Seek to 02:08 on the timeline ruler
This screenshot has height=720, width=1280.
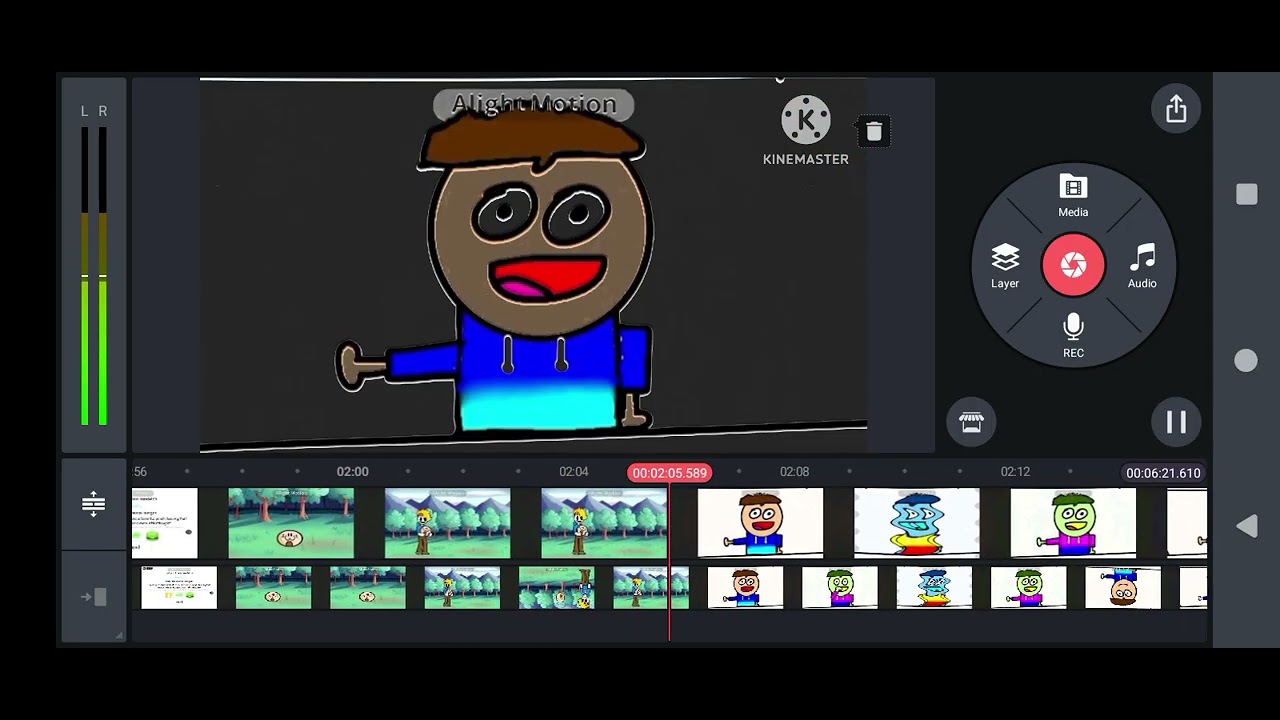pos(795,472)
